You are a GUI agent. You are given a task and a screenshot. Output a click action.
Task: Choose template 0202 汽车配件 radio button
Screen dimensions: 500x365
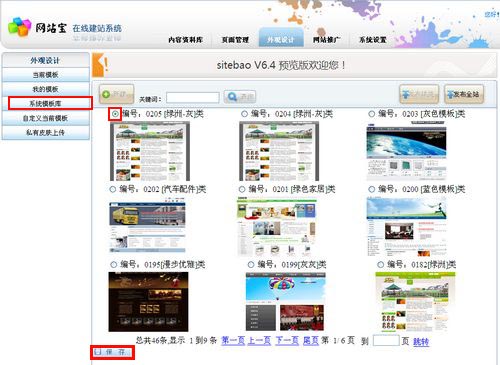[x=113, y=189]
